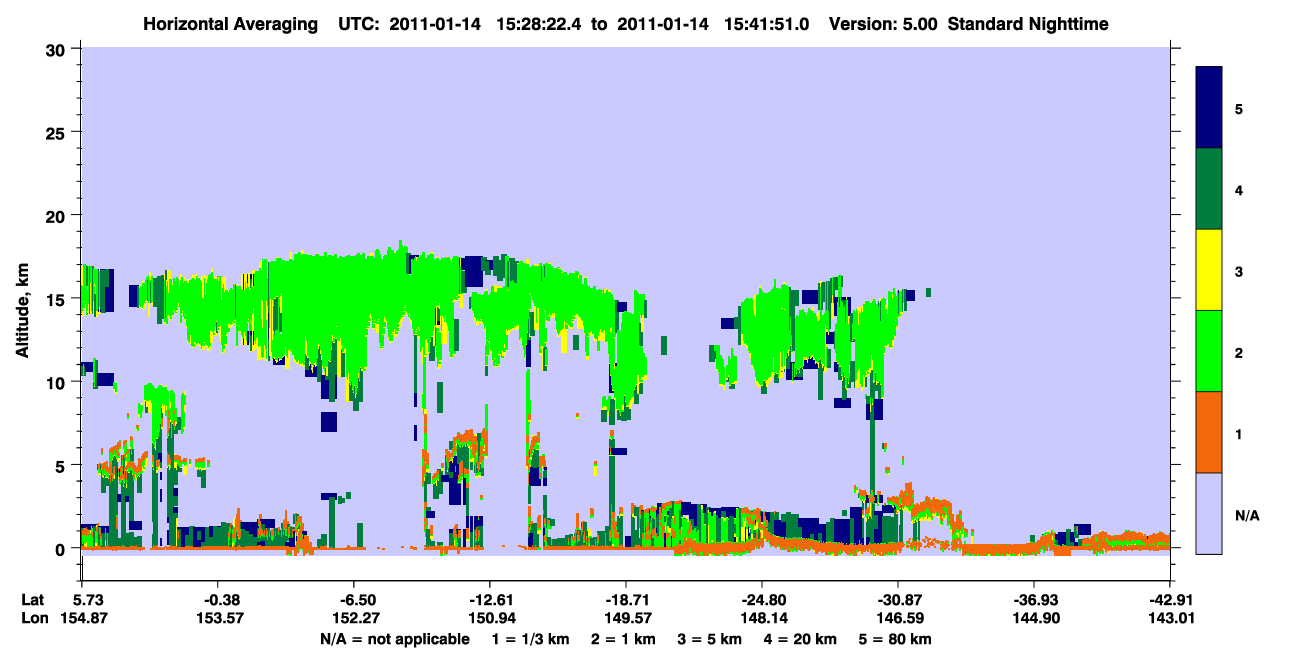Click the orange colorbar segment labeled 1

(1209, 432)
